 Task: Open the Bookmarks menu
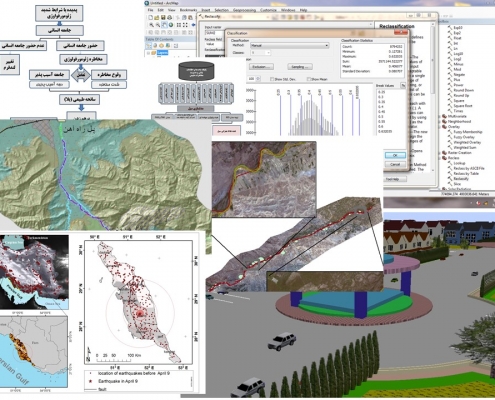188,10
